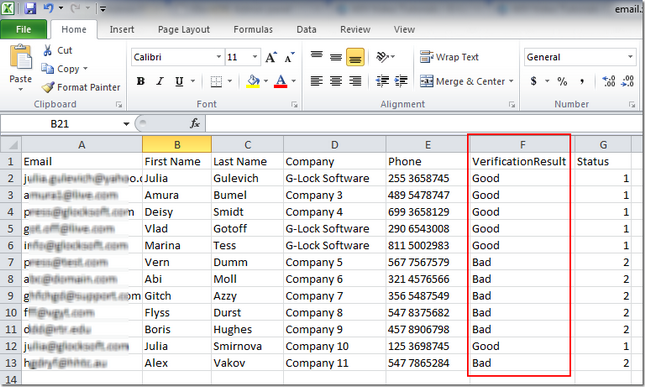This screenshot has height=387, width=645.
Task: Click the Redo arrow icon
Action: pos(75,8)
